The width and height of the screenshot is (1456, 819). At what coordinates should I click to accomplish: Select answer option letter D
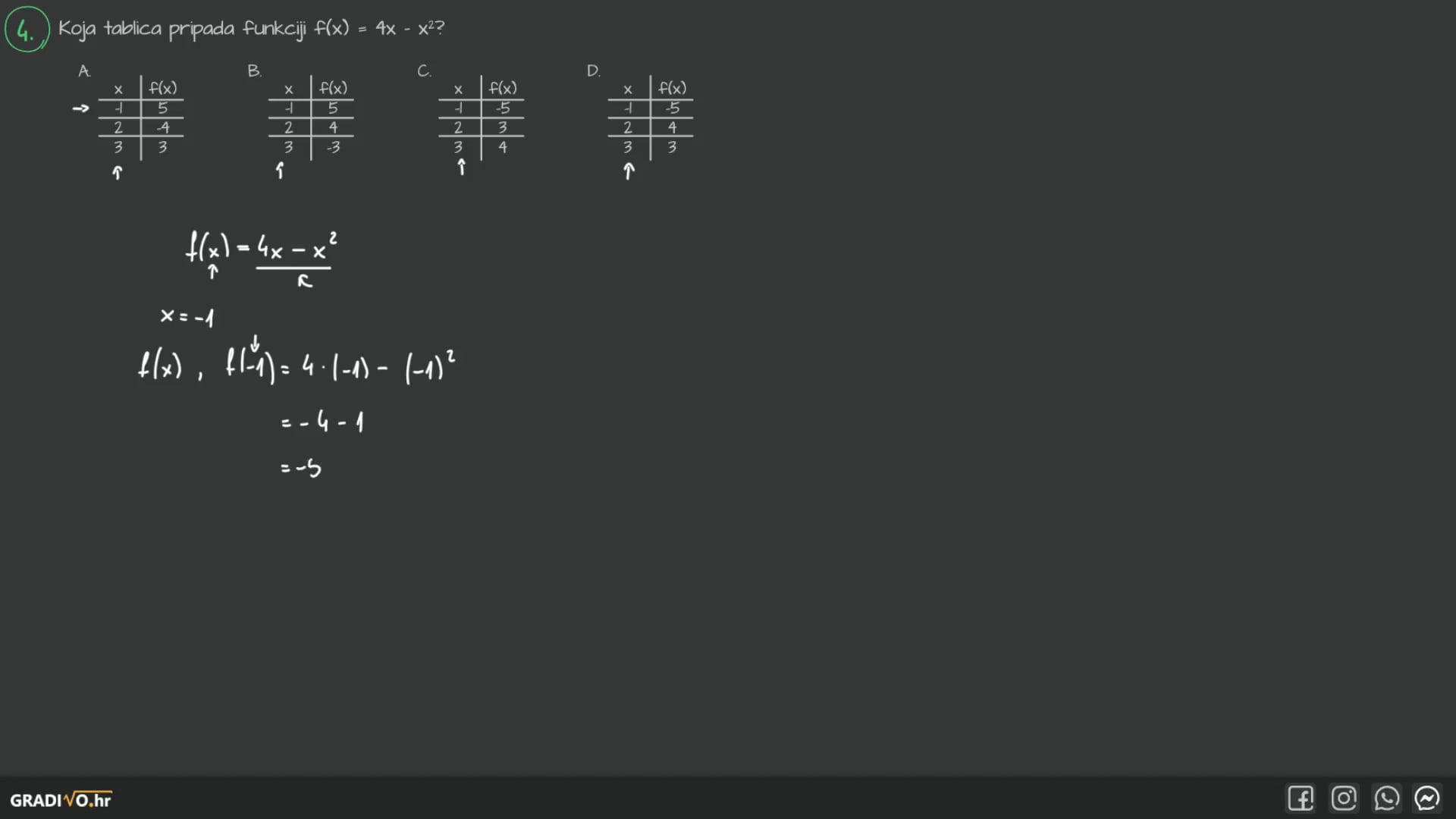pyautogui.click(x=593, y=71)
